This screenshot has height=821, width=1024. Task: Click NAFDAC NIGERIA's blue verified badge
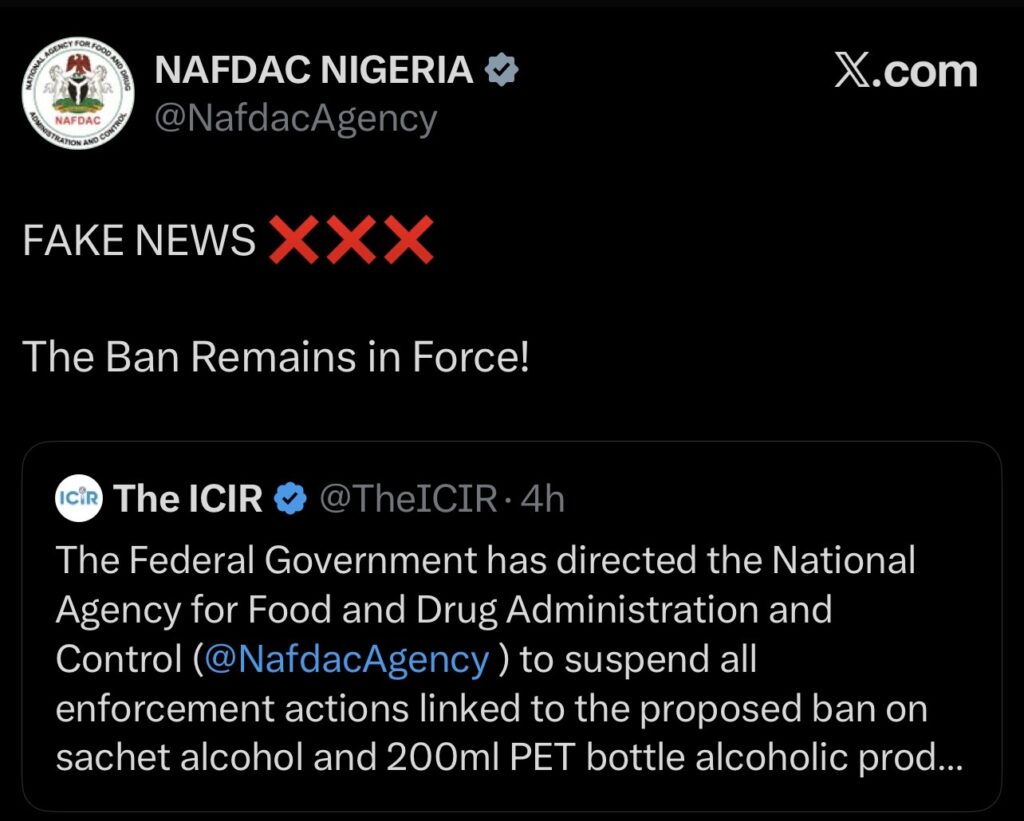click(500, 70)
